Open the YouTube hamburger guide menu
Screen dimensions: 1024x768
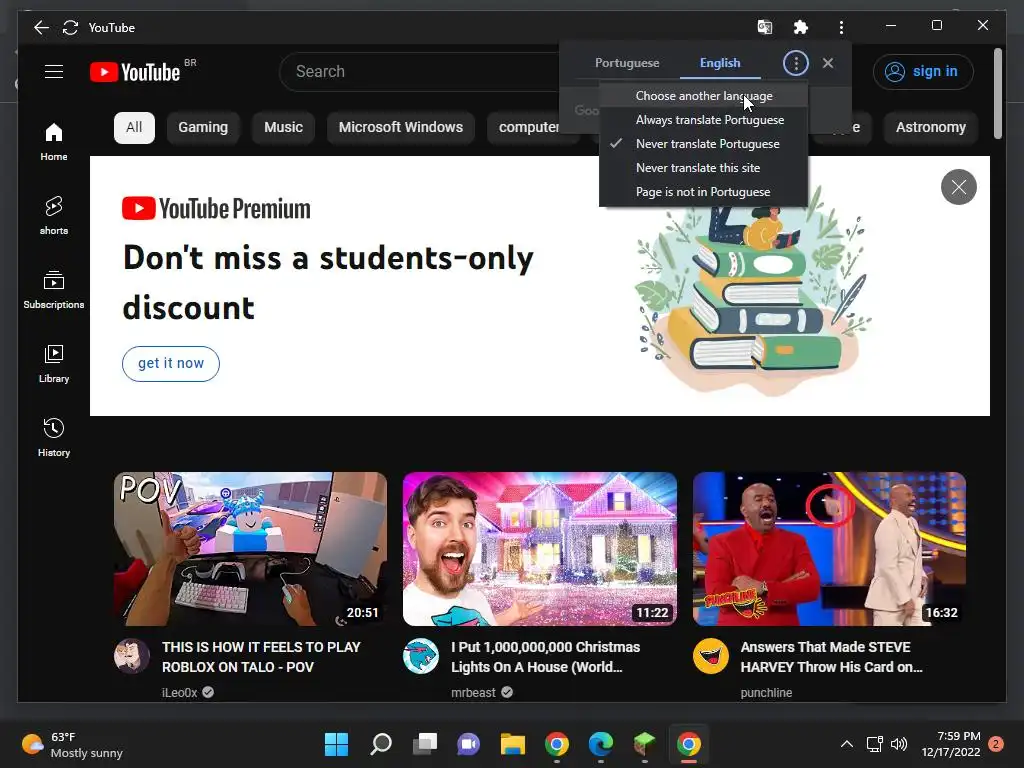coord(54,71)
